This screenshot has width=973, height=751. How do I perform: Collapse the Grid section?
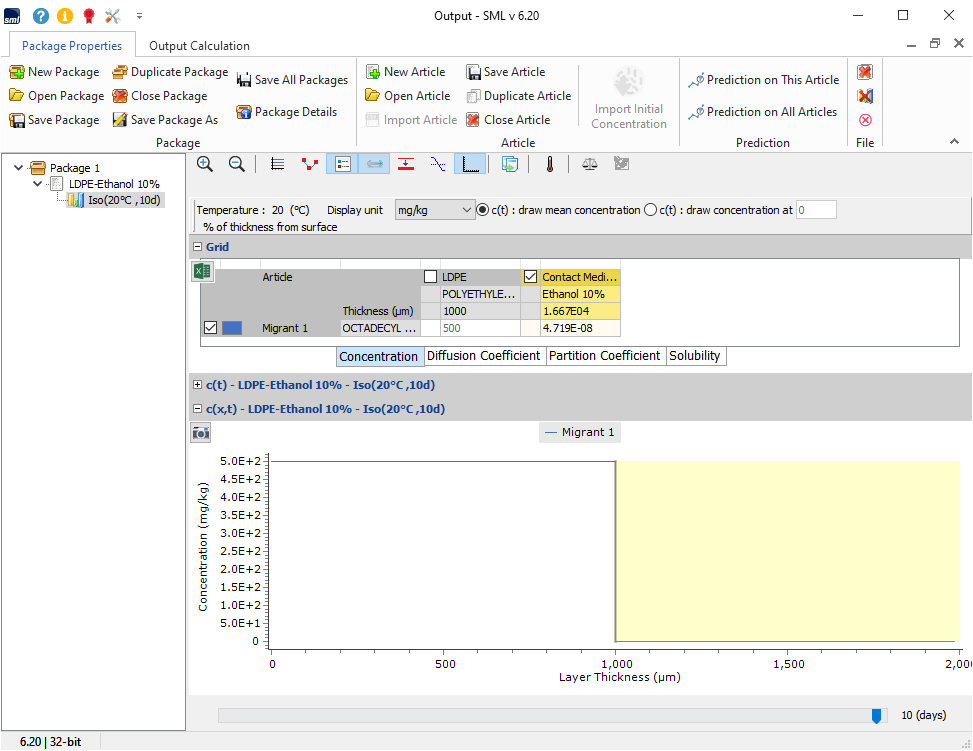198,247
